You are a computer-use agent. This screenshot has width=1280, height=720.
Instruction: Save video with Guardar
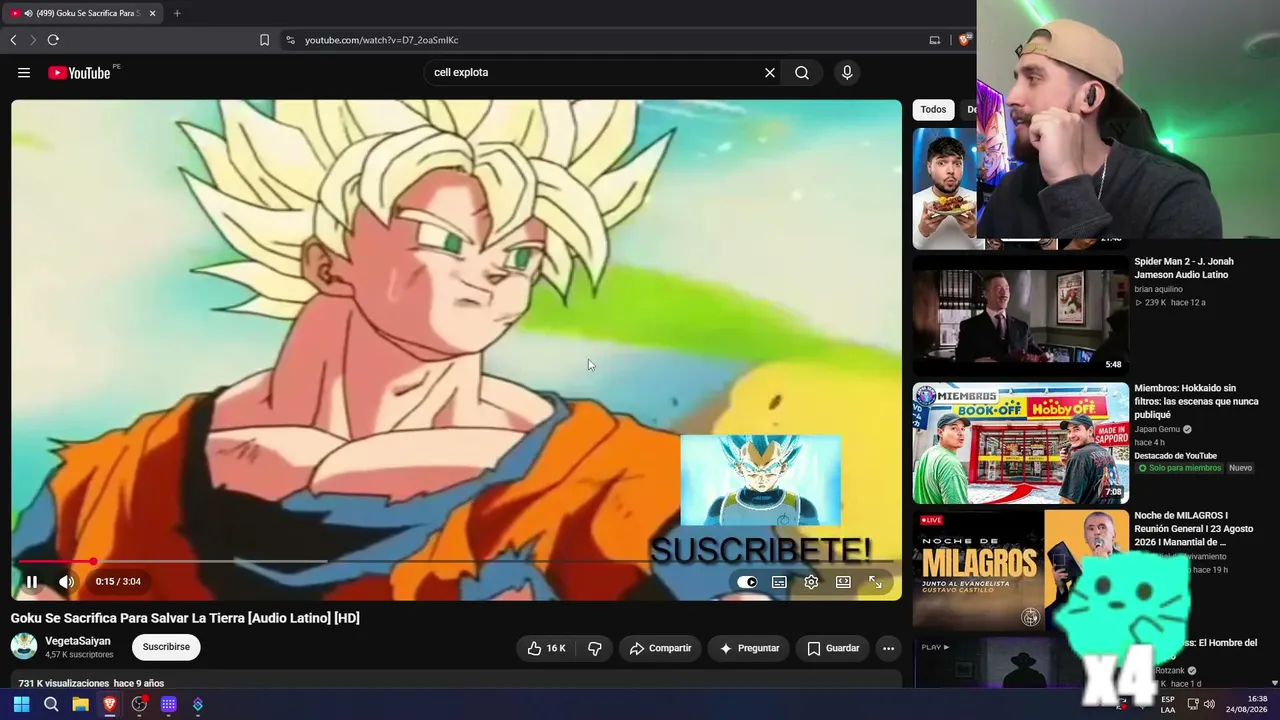[x=833, y=648]
